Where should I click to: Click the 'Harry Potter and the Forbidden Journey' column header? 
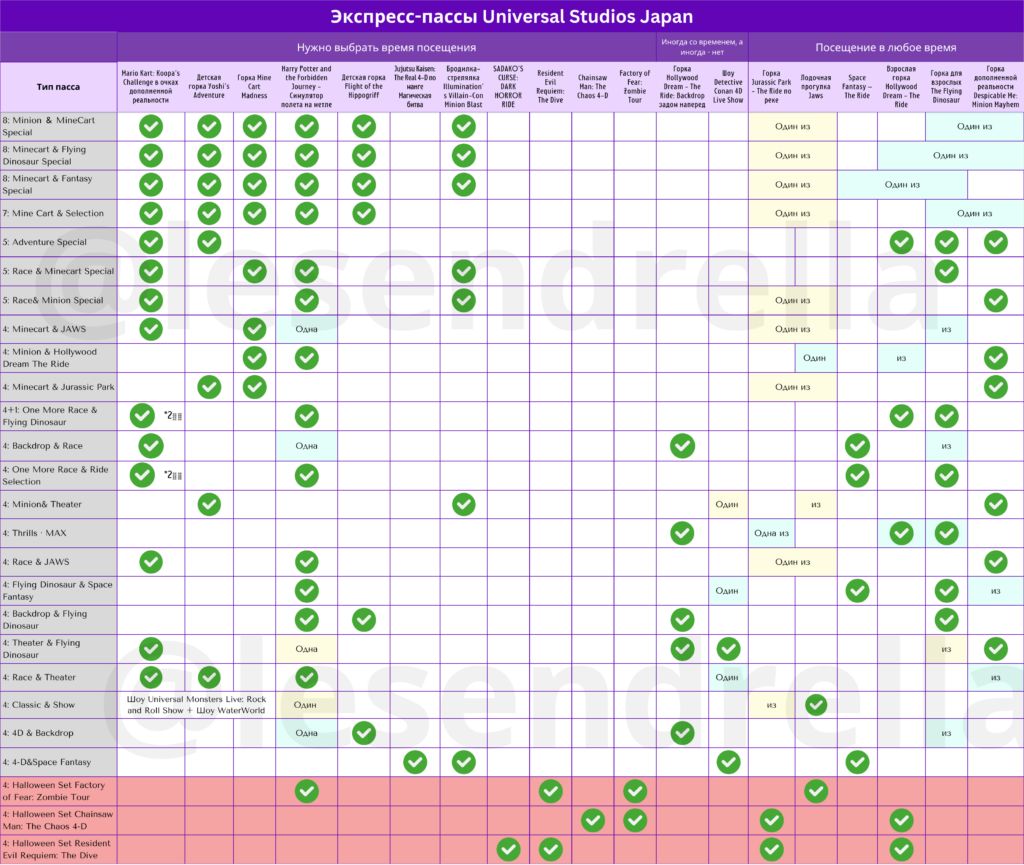coord(306,87)
